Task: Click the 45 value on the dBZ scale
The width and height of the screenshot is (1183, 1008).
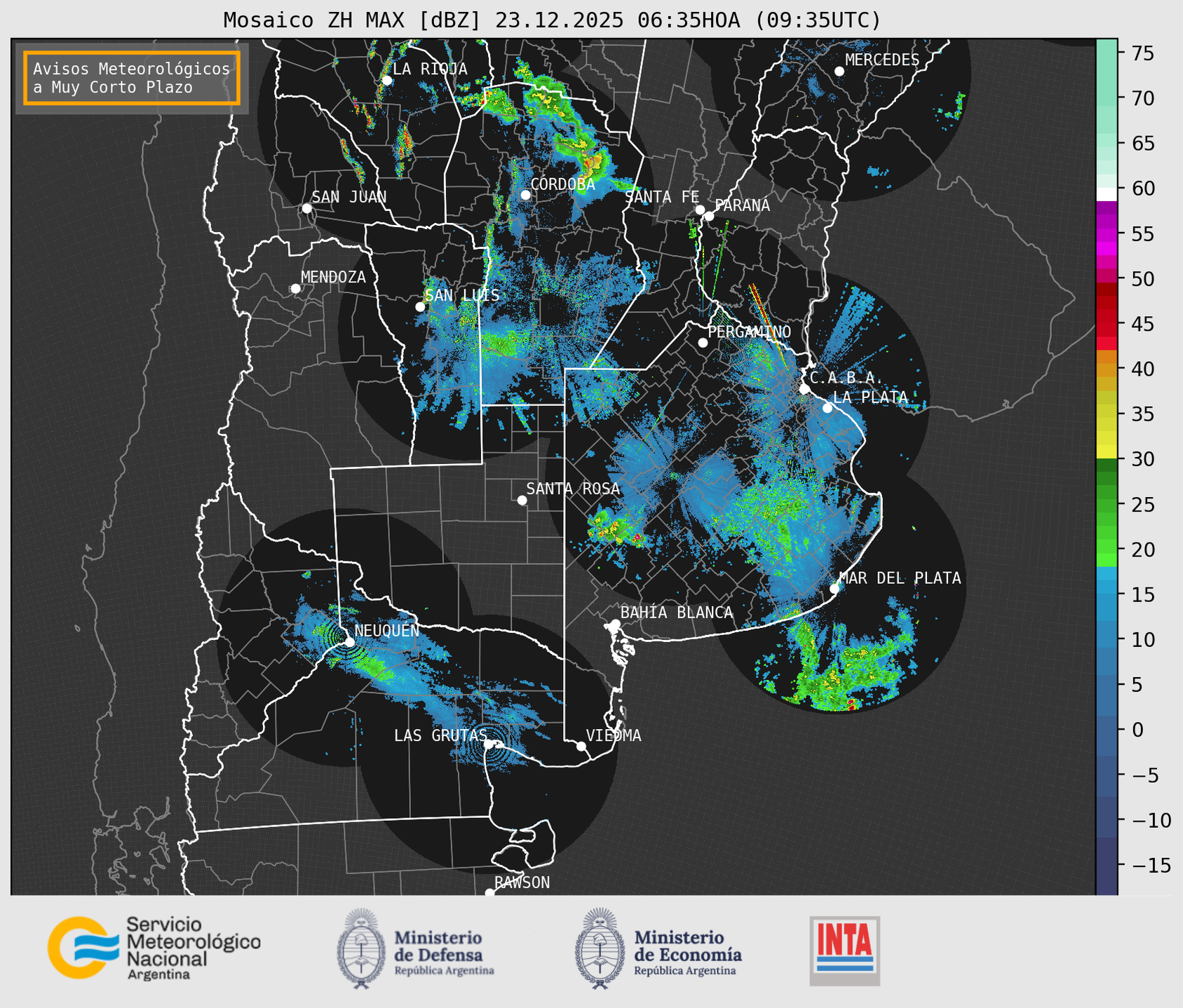Action: click(x=1142, y=325)
